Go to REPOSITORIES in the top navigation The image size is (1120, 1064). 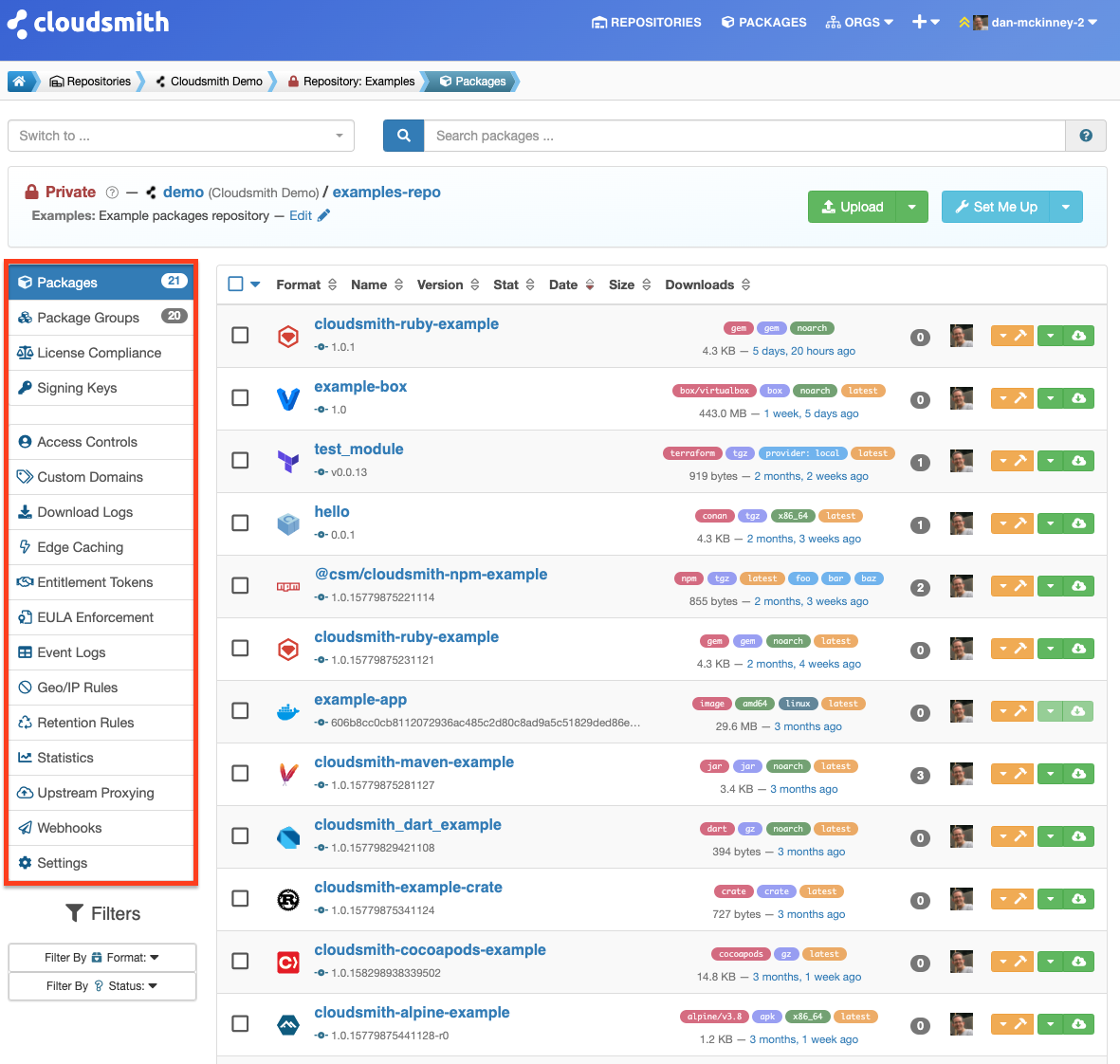pos(647,23)
